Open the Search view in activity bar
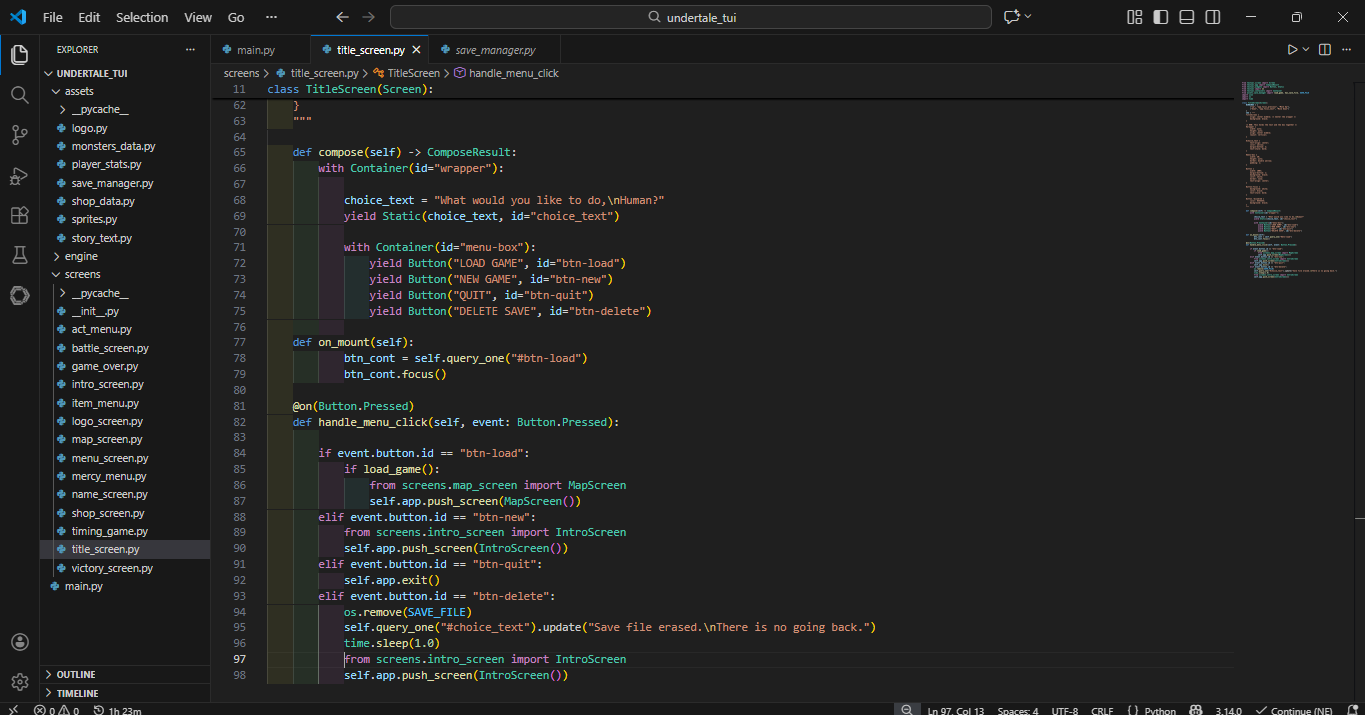The width and height of the screenshot is (1365, 715). (x=19, y=94)
